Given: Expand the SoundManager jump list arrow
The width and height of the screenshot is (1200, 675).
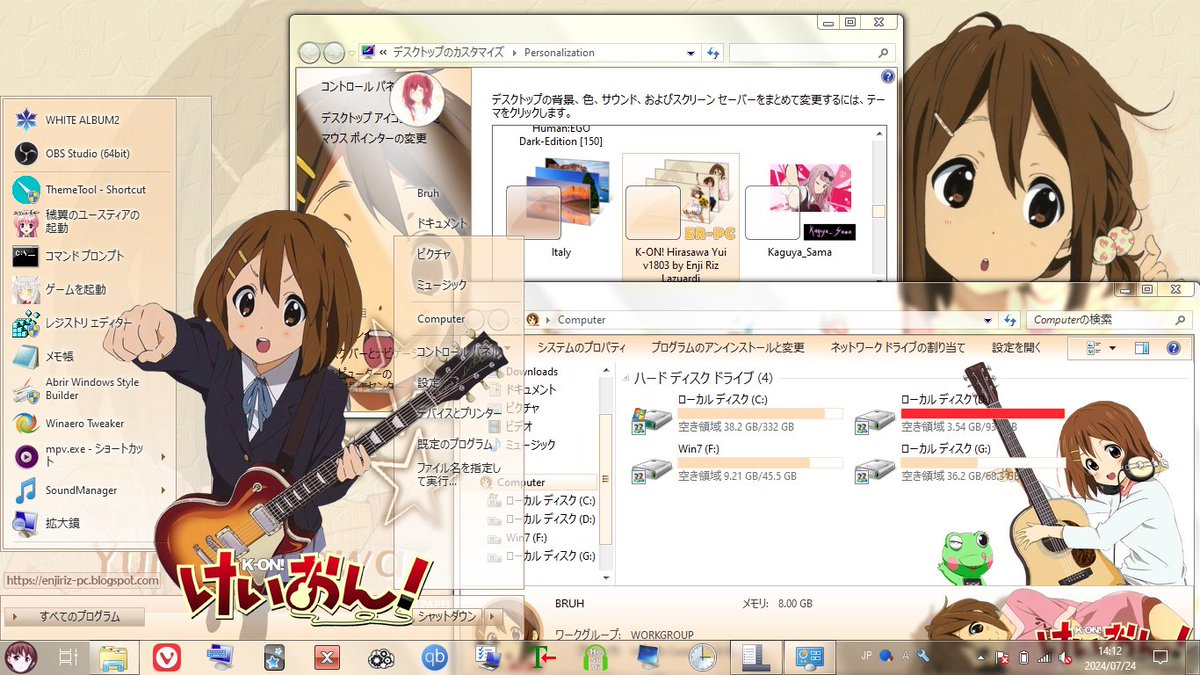Looking at the screenshot, I should tap(162, 490).
